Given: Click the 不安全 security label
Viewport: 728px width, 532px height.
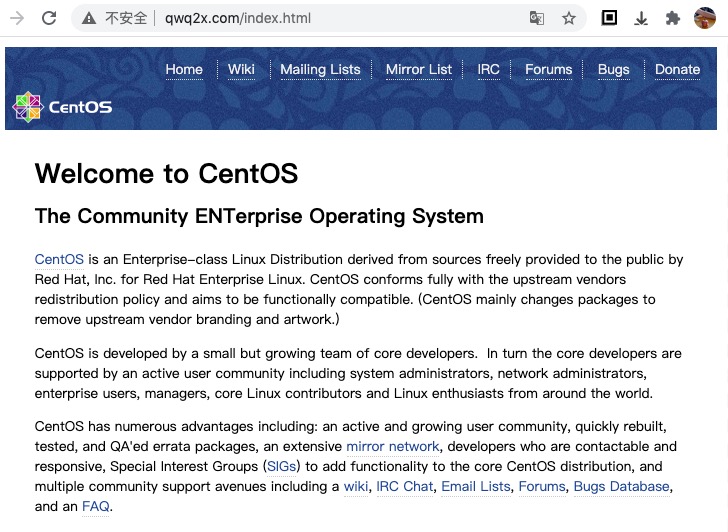Looking at the screenshot, I should click(x=126, y=19).
